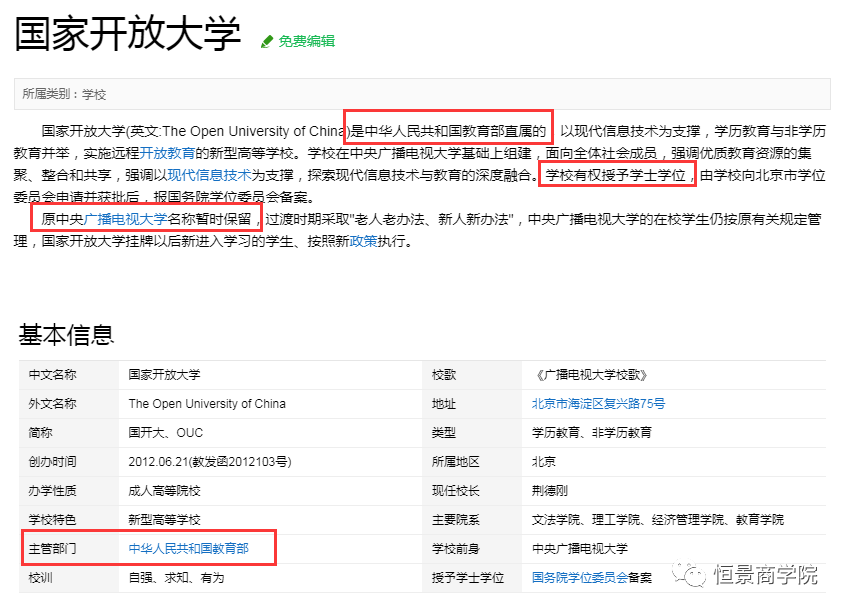Select the 主管部门 label

[x=53, y=548]
